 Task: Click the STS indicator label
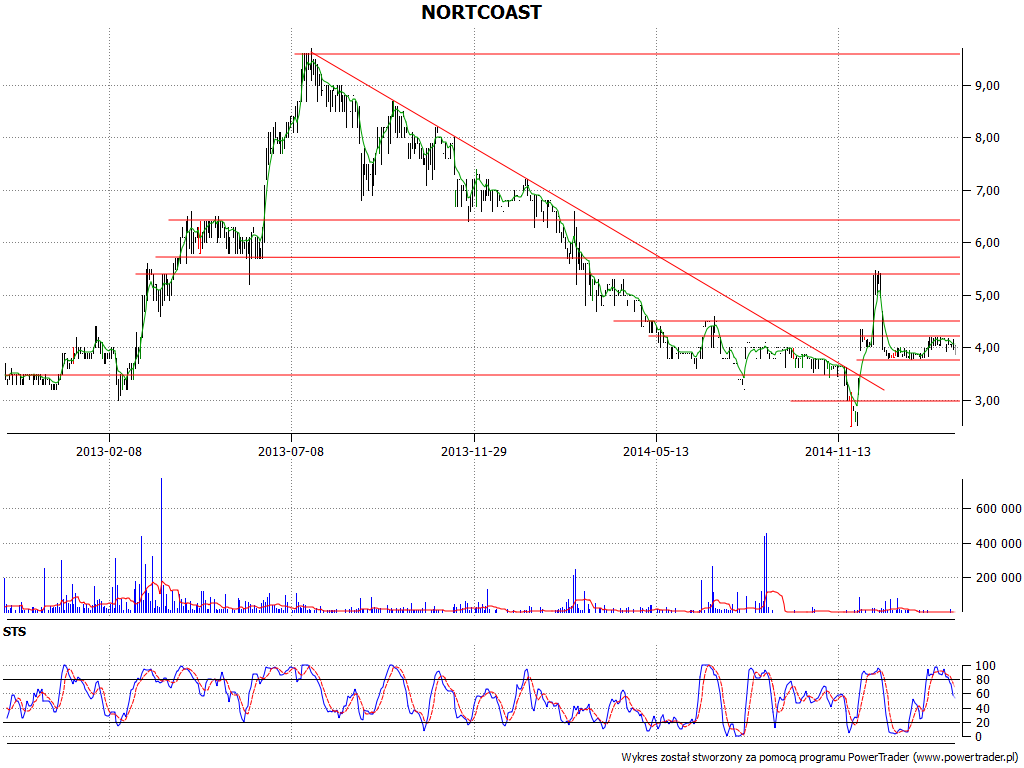[14, 632]
